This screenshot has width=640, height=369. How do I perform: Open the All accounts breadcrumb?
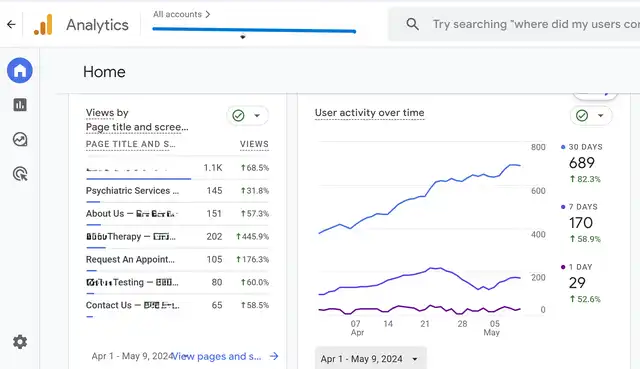tap(181, 14)
